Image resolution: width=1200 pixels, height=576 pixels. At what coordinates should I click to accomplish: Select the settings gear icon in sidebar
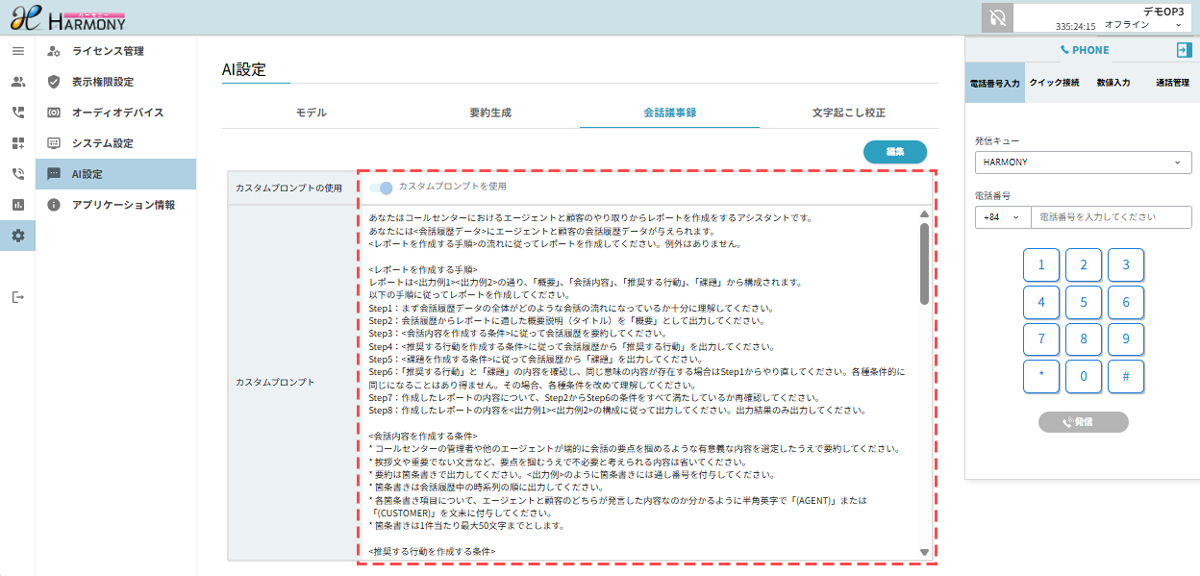(x=18, y=236)
